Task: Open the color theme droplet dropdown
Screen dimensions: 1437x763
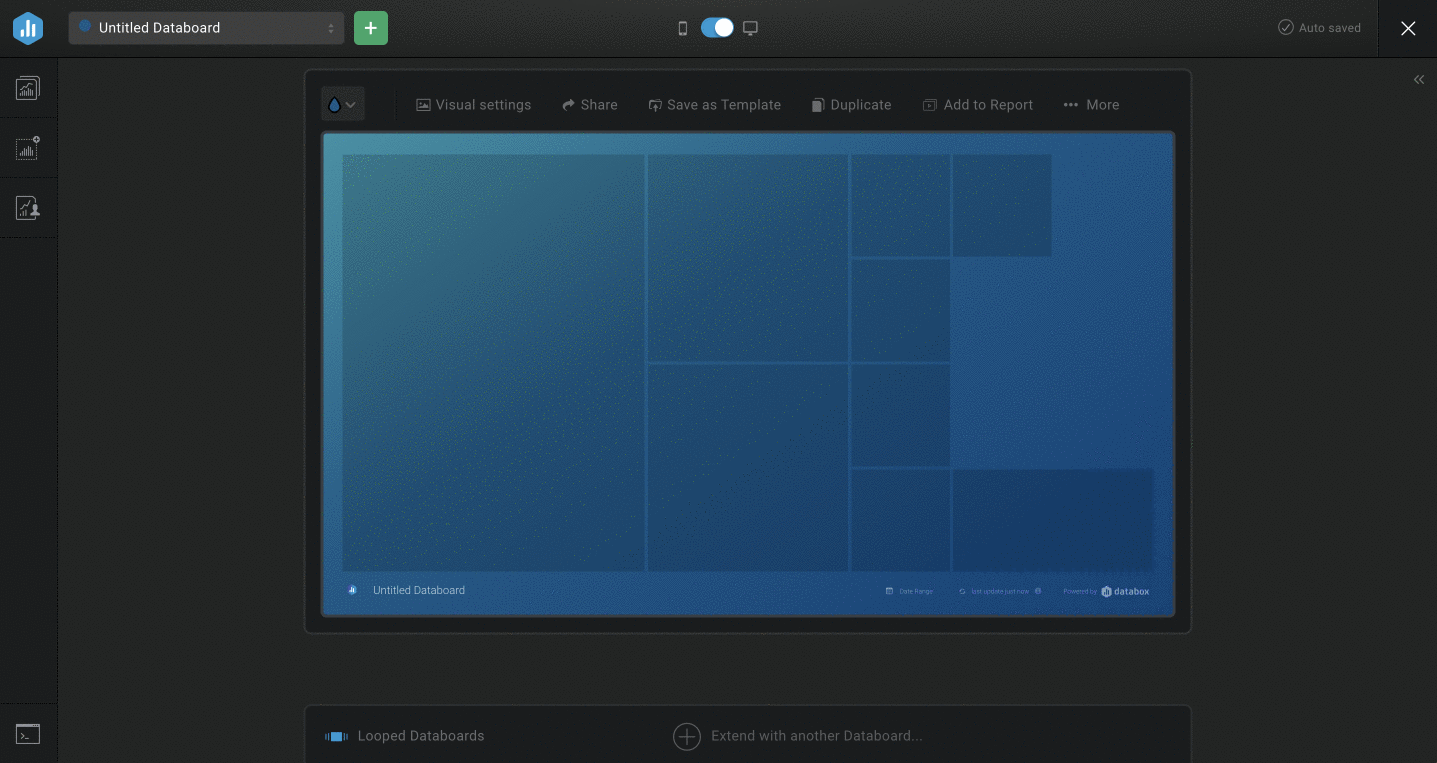Action: (x=342, y=105)
